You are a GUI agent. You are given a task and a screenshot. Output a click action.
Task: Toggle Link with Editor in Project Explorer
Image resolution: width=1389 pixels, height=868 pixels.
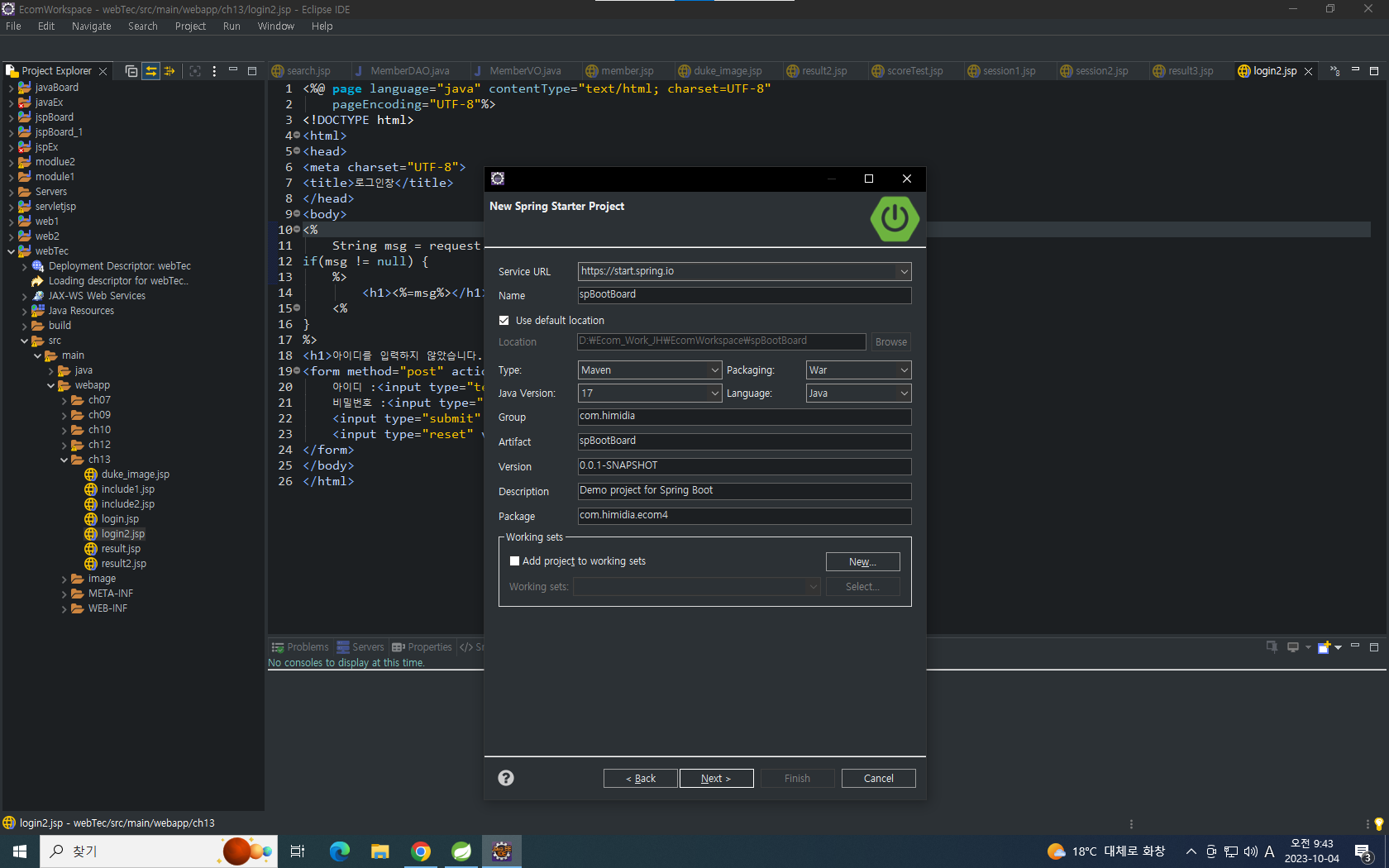click(150, 71)
